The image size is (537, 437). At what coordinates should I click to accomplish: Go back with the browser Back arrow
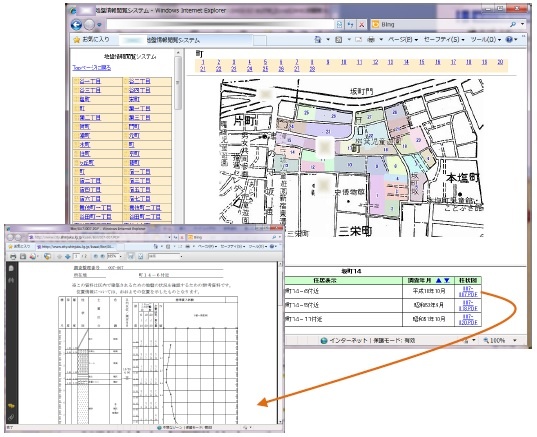point(76,25)
